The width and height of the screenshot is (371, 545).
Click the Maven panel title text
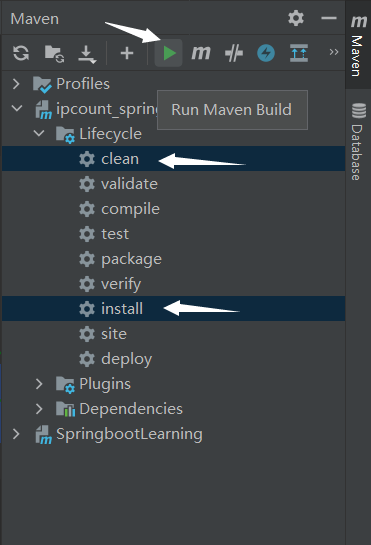pyautogui.click(x=34, y=19)
